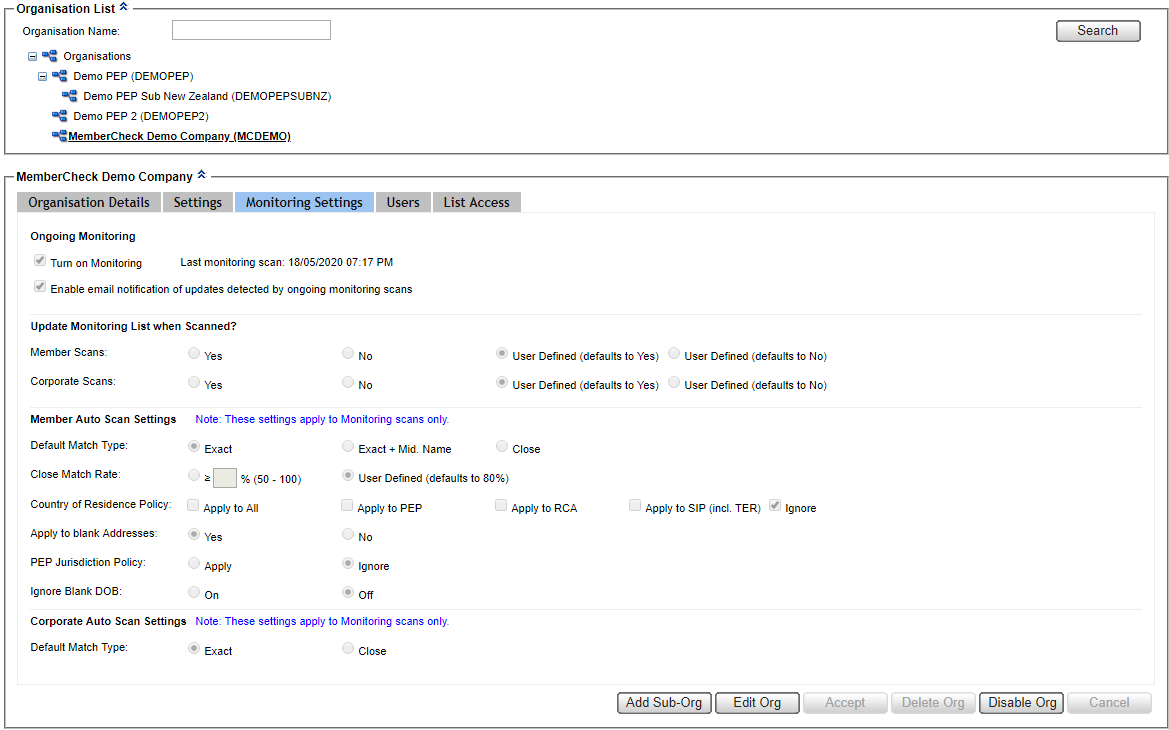The image size is (1169, 730).
Task: Click the Delete Org button
Action: [933, 702]
